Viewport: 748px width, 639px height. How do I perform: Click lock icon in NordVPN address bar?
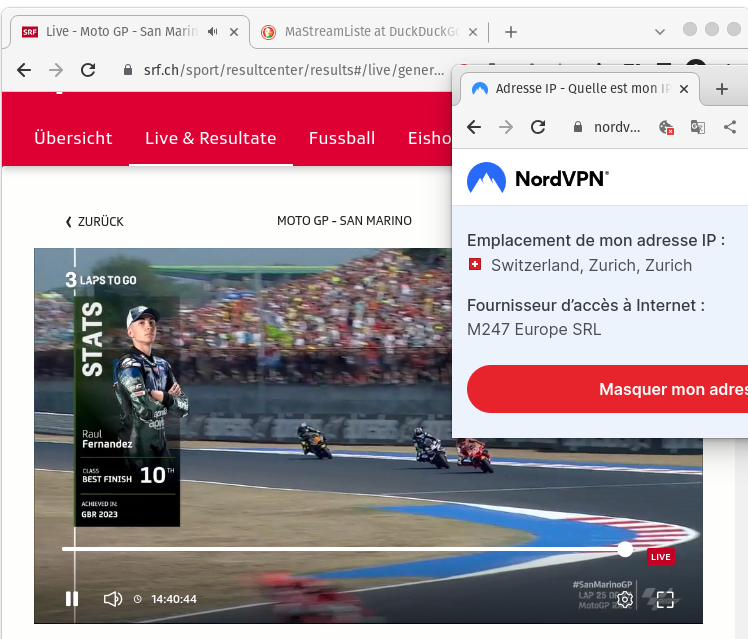click(578, 127)
